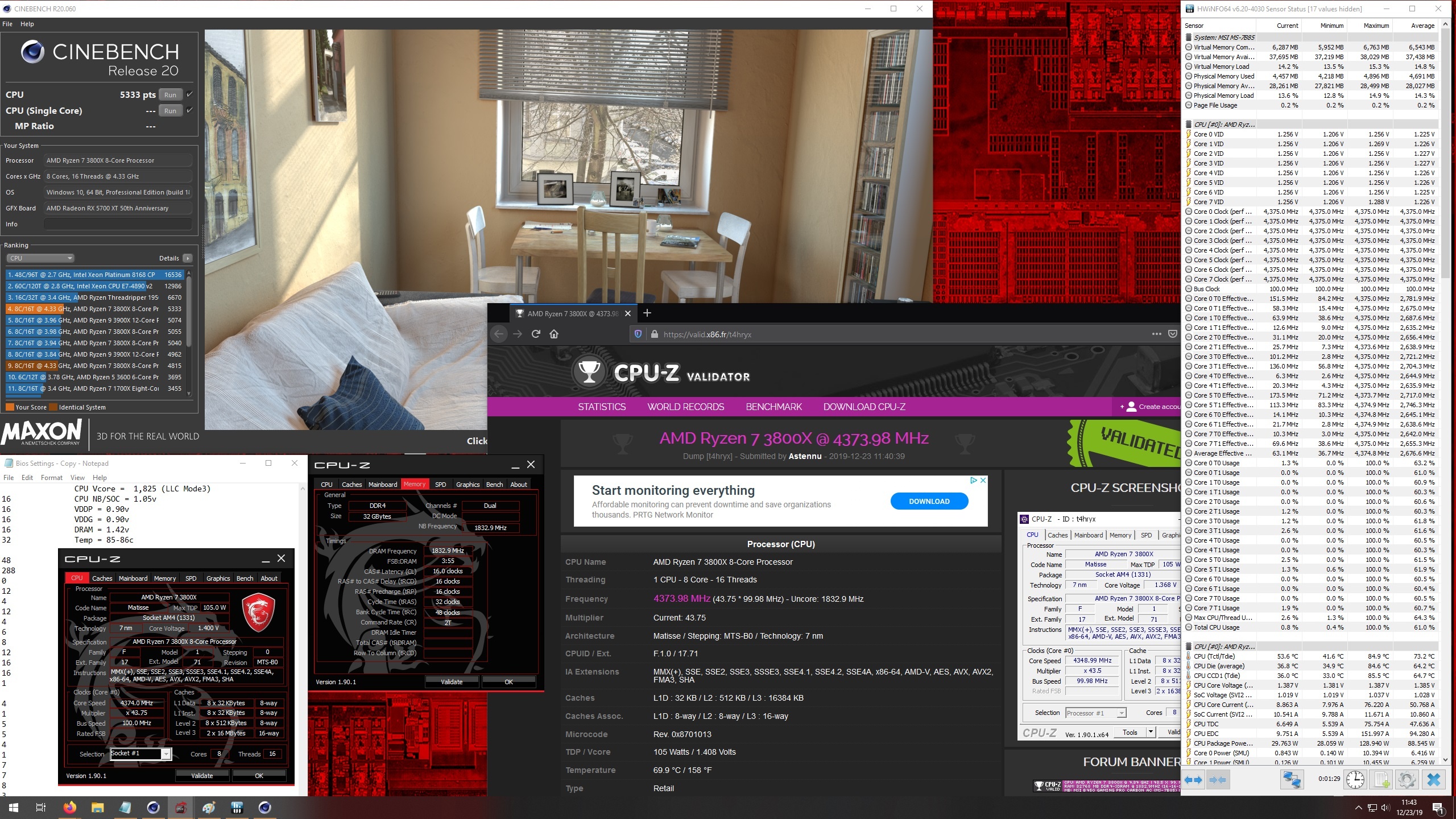Open Notepad View menu
This screenshot has height=819, width=1456.
[77, 478]
